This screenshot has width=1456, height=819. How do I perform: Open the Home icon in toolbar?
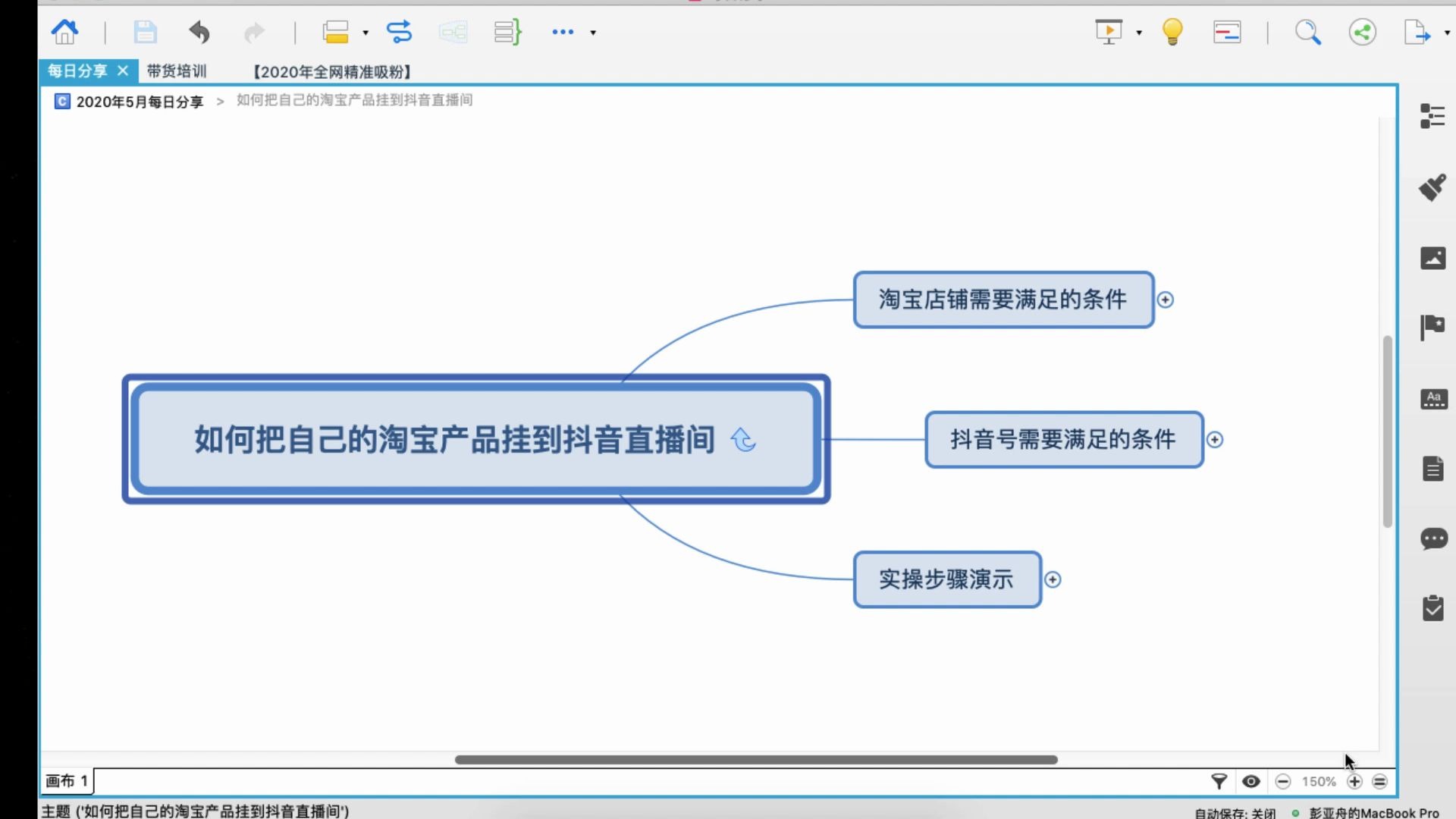[64, 32]
